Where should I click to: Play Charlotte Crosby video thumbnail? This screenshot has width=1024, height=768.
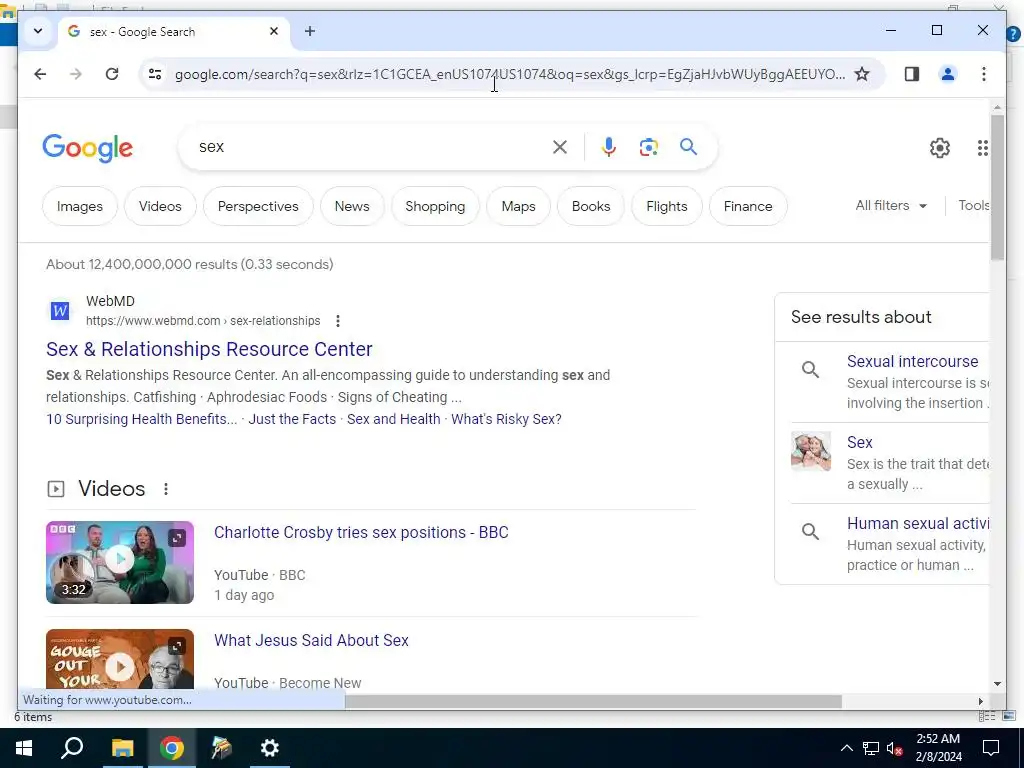tap(120, 562)
